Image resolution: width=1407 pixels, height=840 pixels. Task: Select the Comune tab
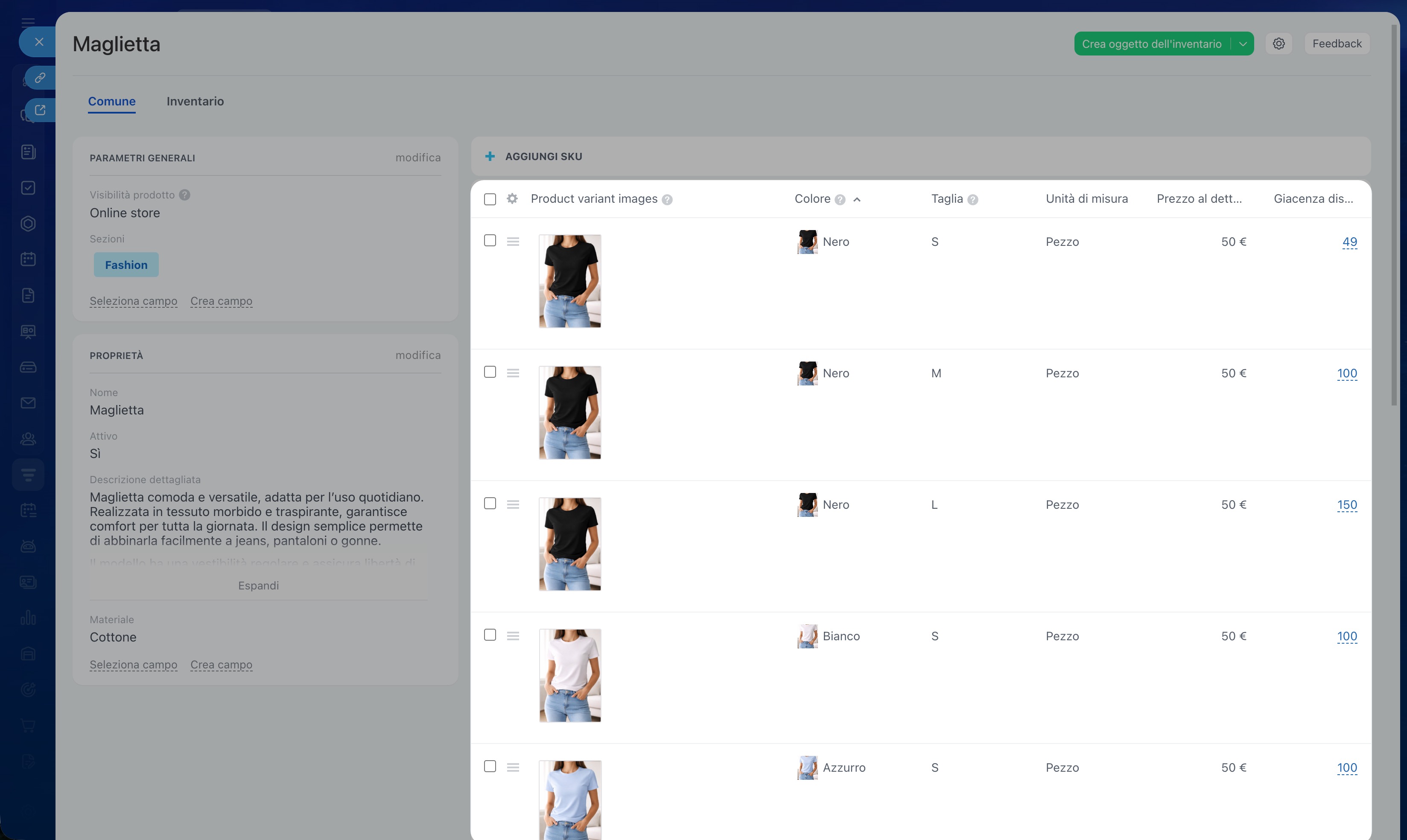click(111, 101)
